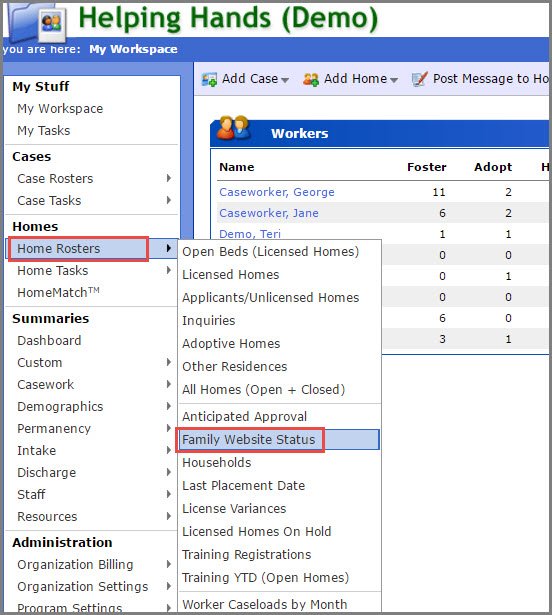The height and width of the screenshot is (615, 552).
Task: Open Program Settings item
Action: coord(69,608)
